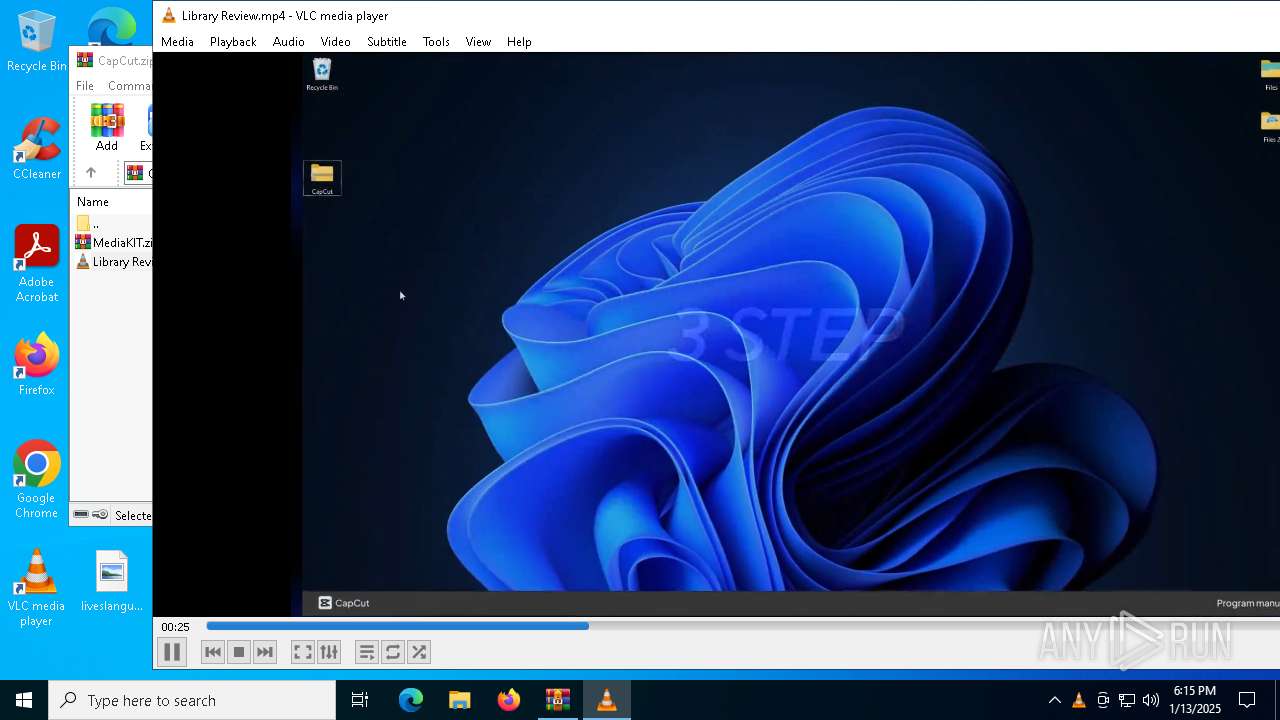This screenshot has width=1280, height=720.
Task: Click the WinRAR status bar drive icon
Action: [x=81, y=515]
